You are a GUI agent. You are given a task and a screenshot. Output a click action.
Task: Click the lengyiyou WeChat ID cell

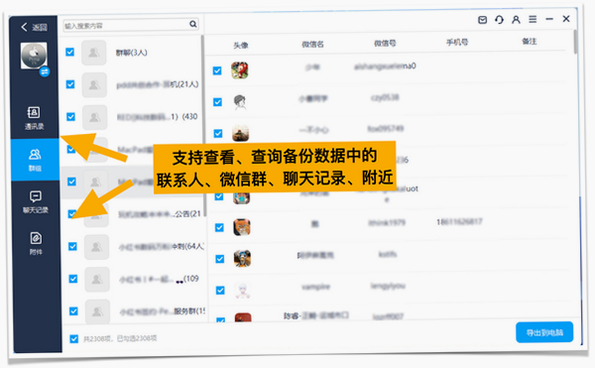click(x=388, y=285)
